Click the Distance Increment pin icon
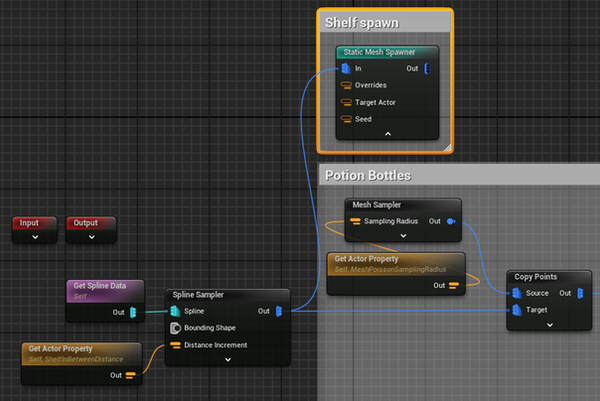 pos(175,345)
